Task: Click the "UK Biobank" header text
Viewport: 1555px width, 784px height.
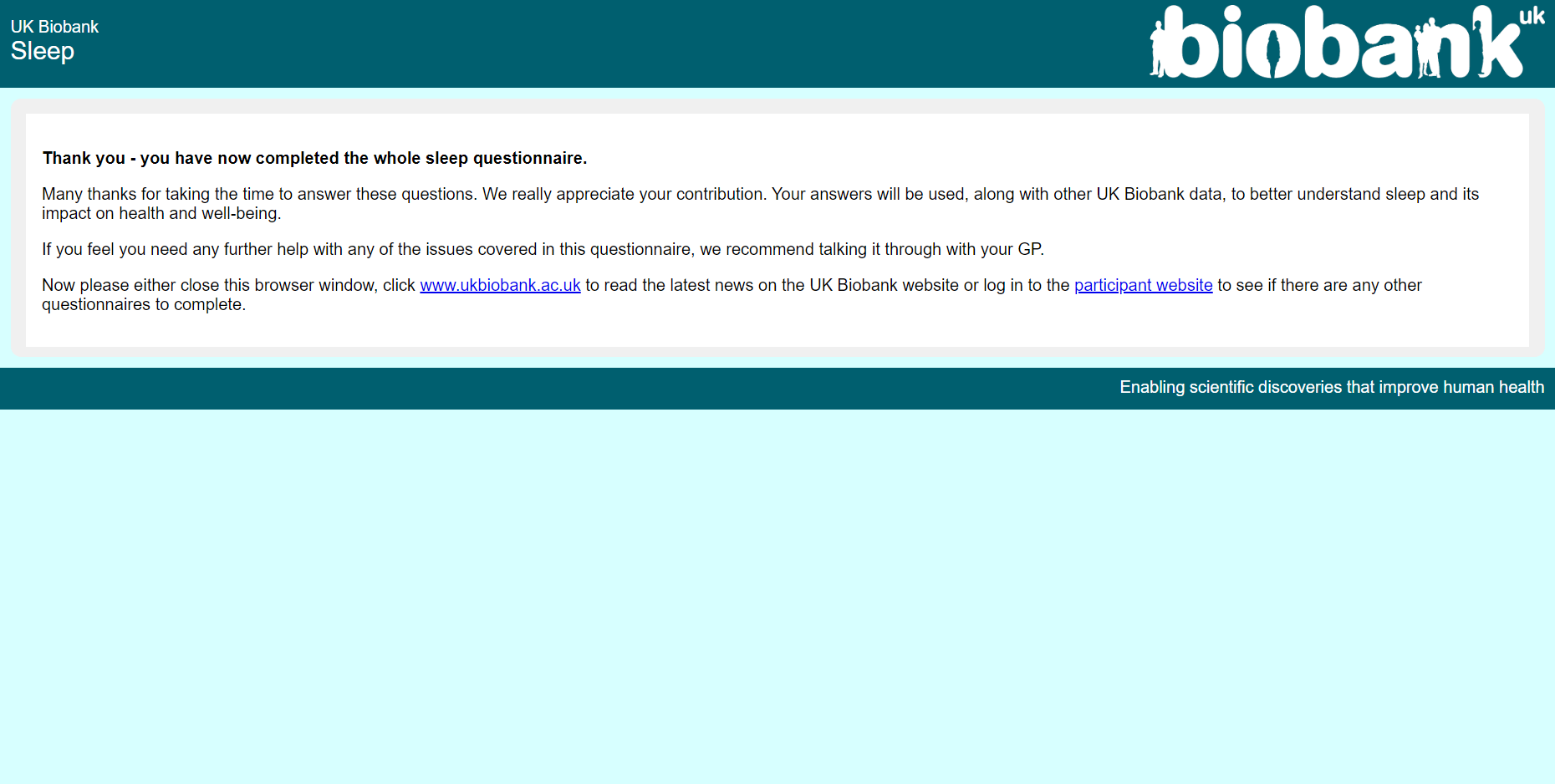Action: pos(54,27)
